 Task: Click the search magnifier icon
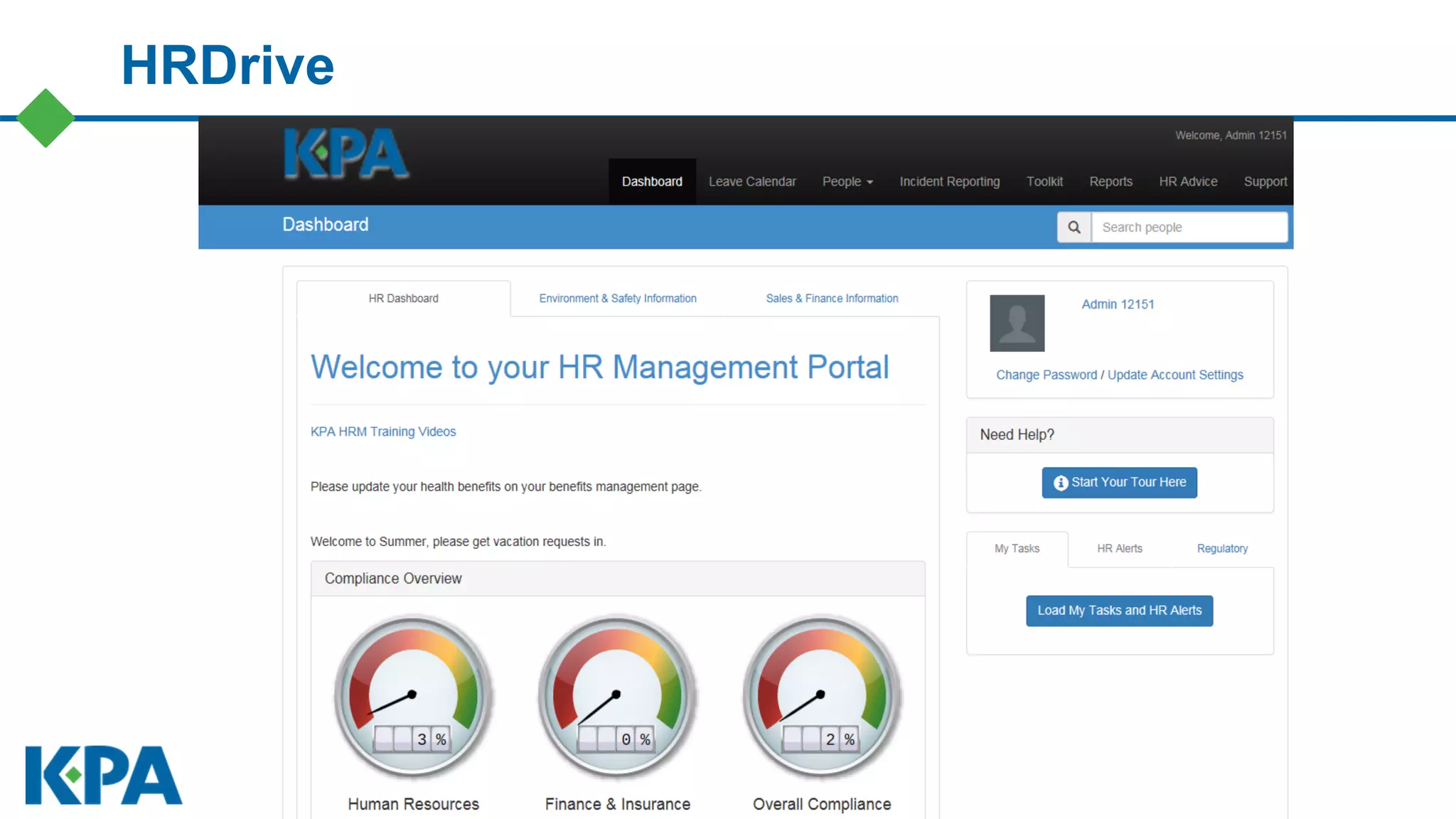click(1074, 227)
